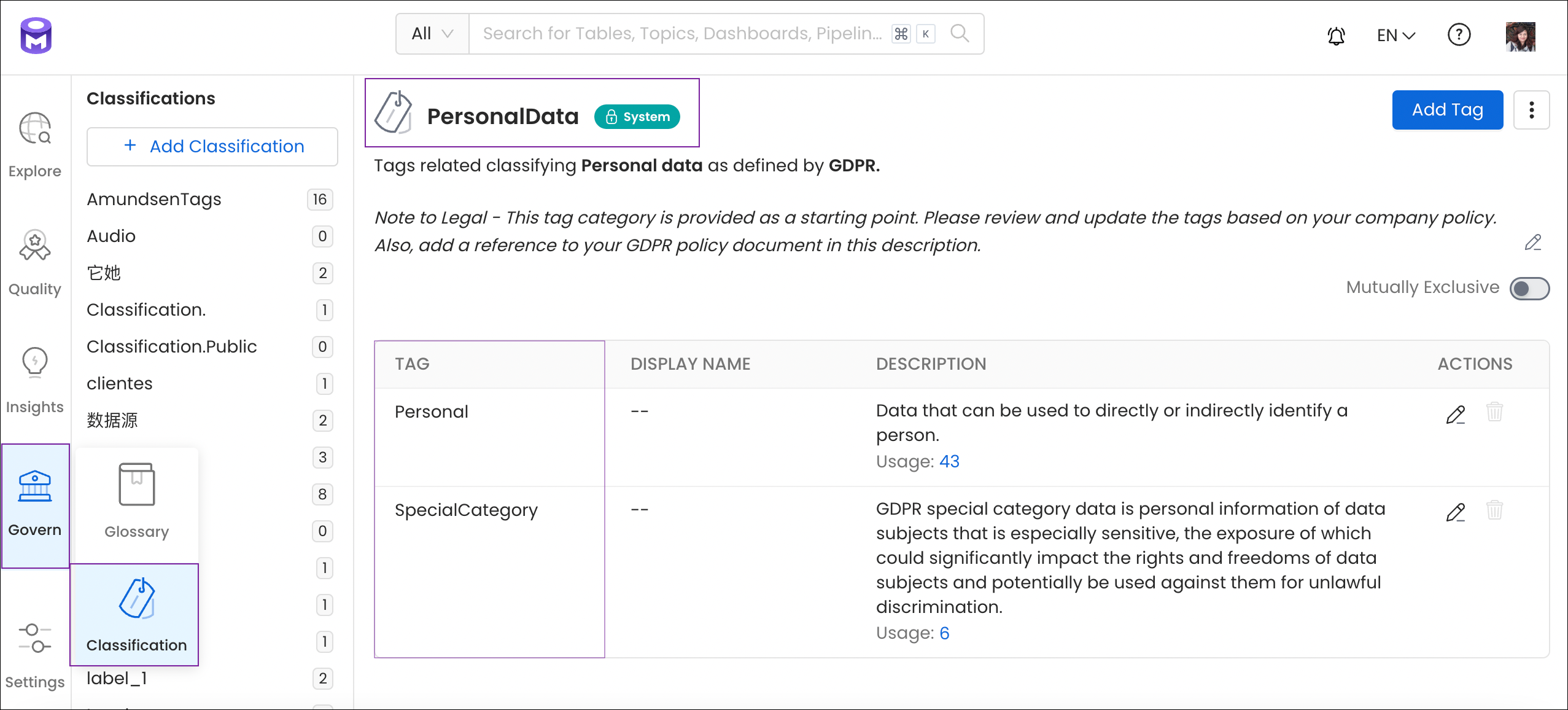Click the three-dot menu icon
The image size is (1568, 710).
click(x=1532, y=110)
